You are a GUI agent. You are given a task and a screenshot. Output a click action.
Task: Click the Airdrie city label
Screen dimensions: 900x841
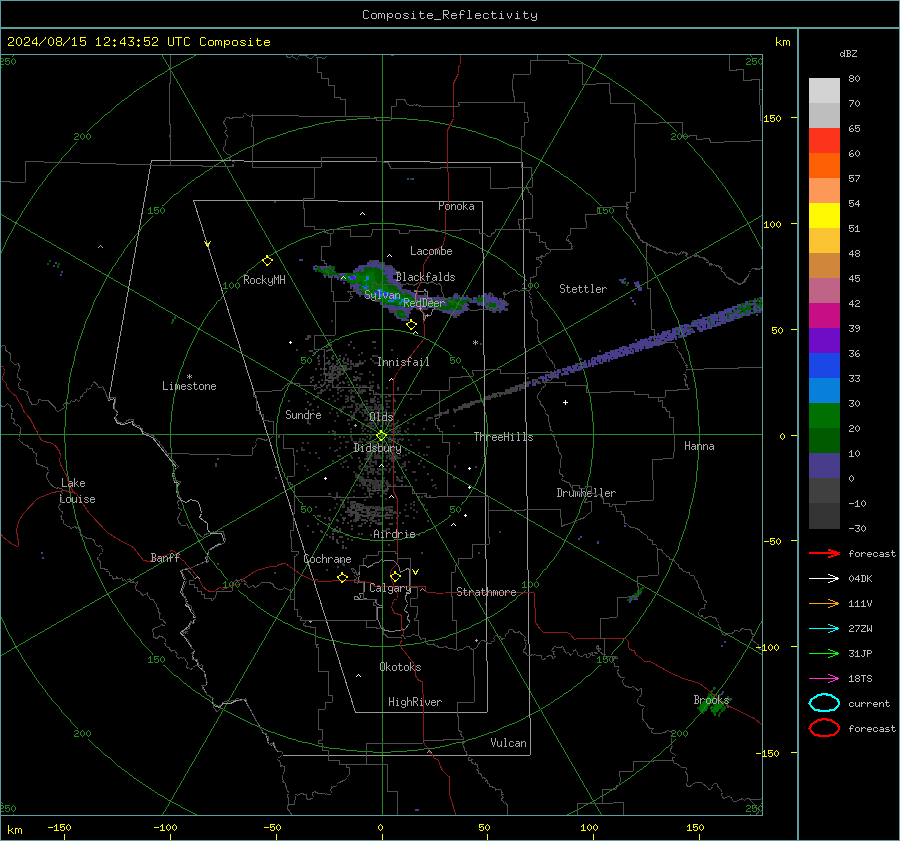pyautogui.click(x=394, y=534)
